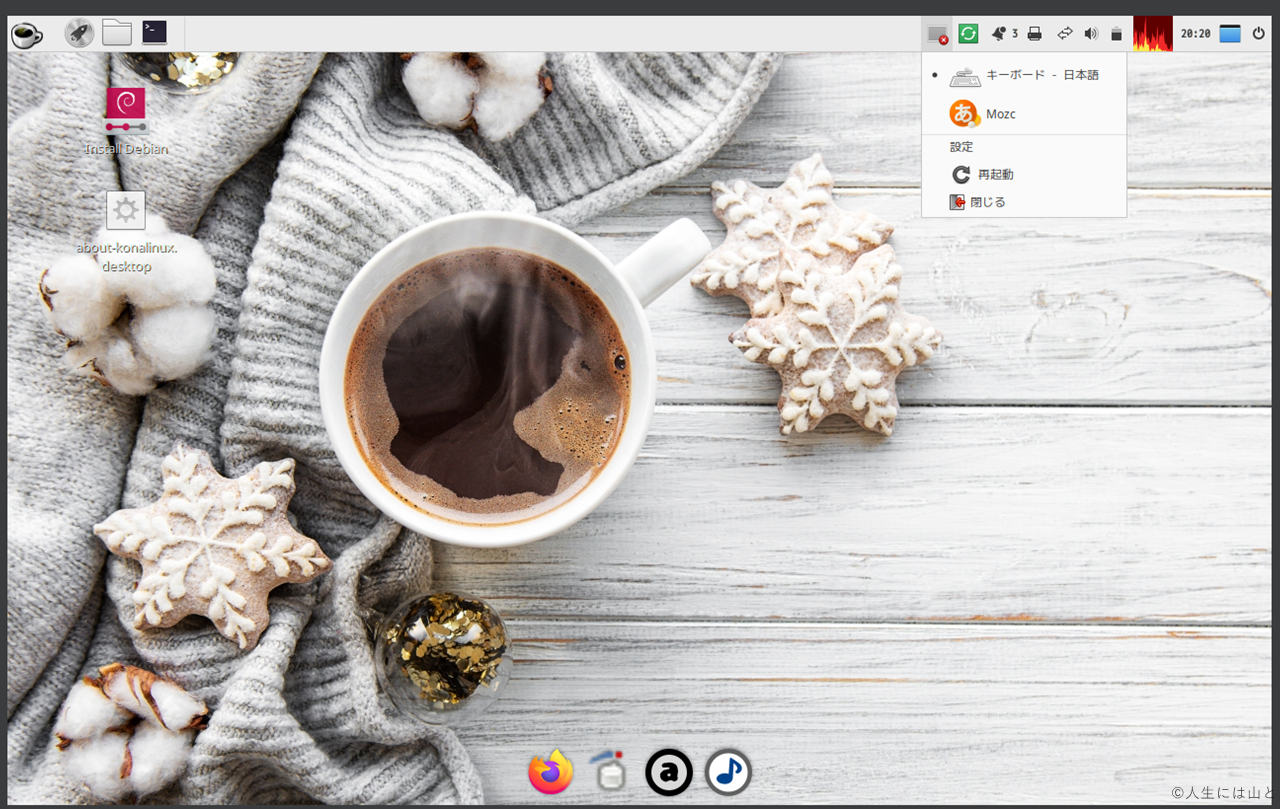Screen dimensions: 1280x809
Task: Click the input method tray icon
Action: click(x=937, y=34)
